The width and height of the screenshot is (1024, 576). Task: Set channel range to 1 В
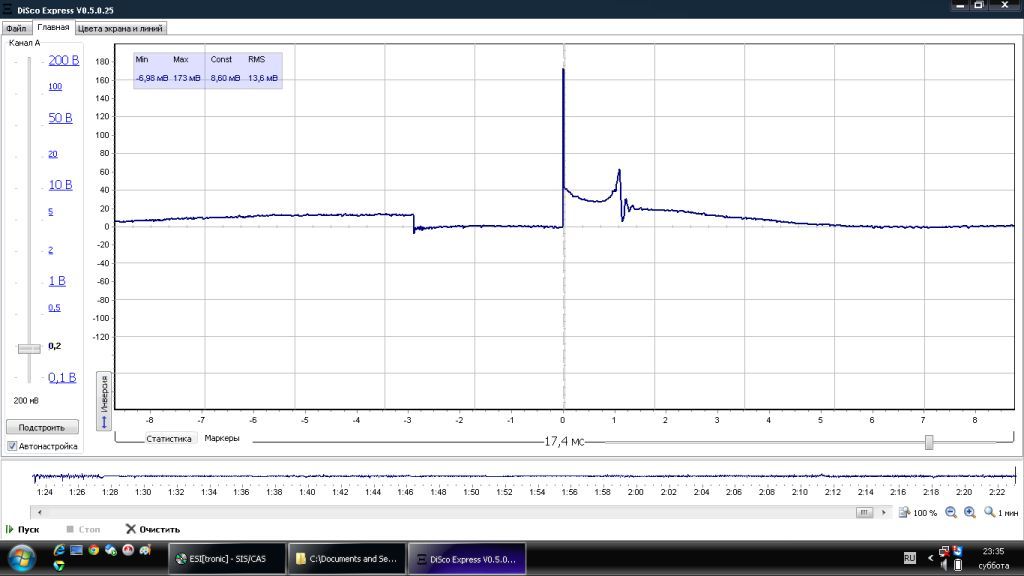coord(57,281)
